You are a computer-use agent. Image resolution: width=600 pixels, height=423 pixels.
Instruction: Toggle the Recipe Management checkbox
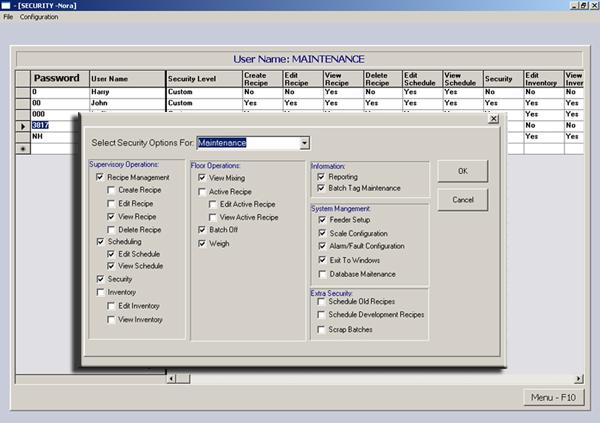(x=100, y=177)
